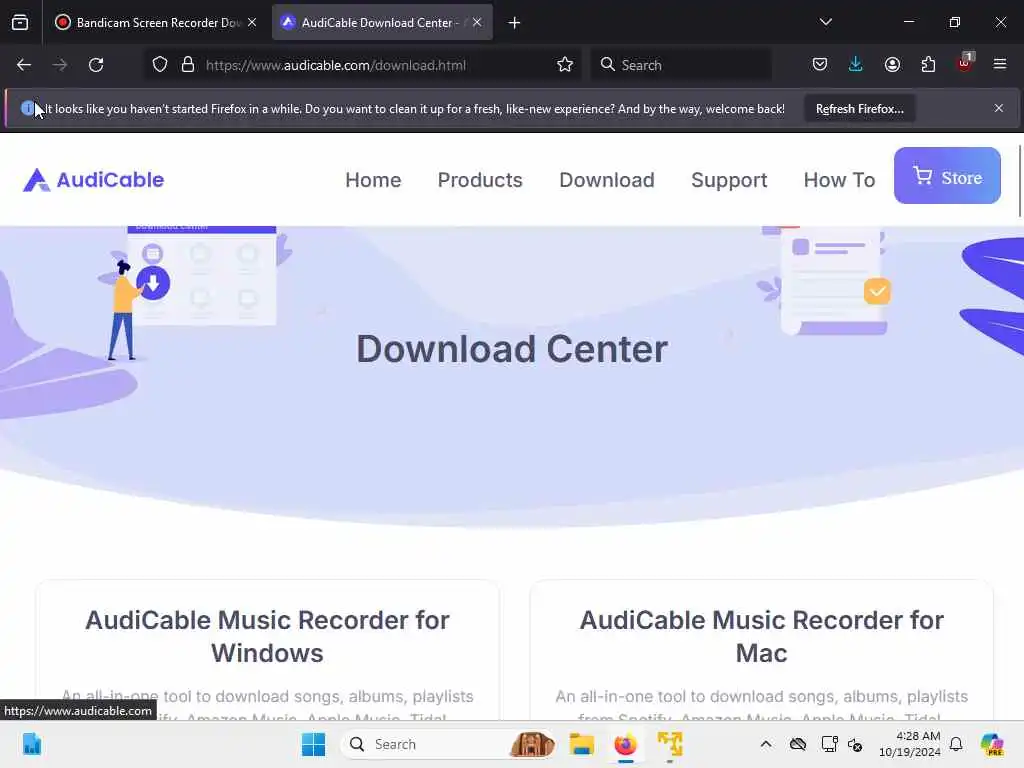Open Save to Pocket icon
The width and height of the screenshot is (1024, 768).
(820, 65)
